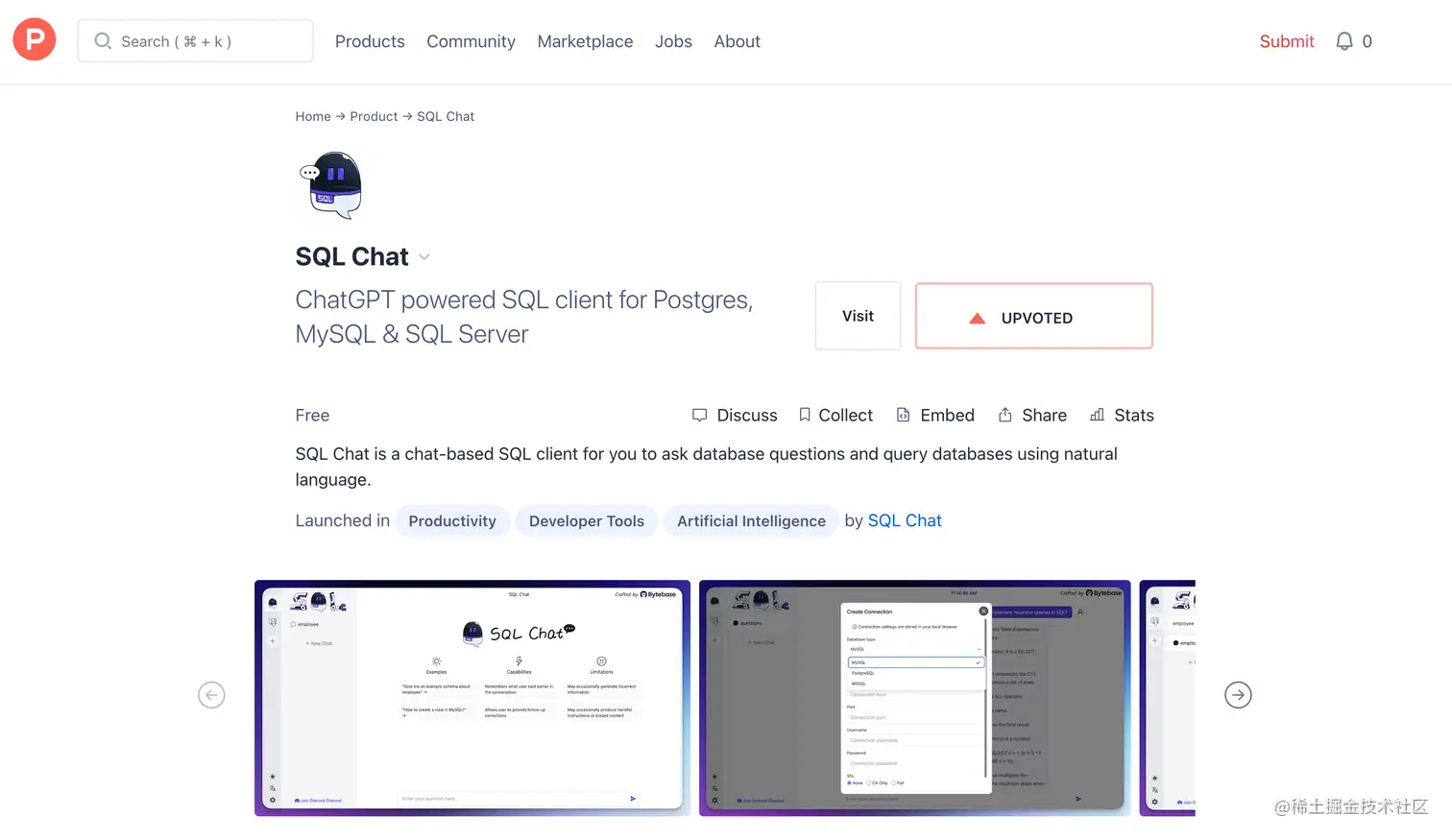Click the notification count 0

1367,41
